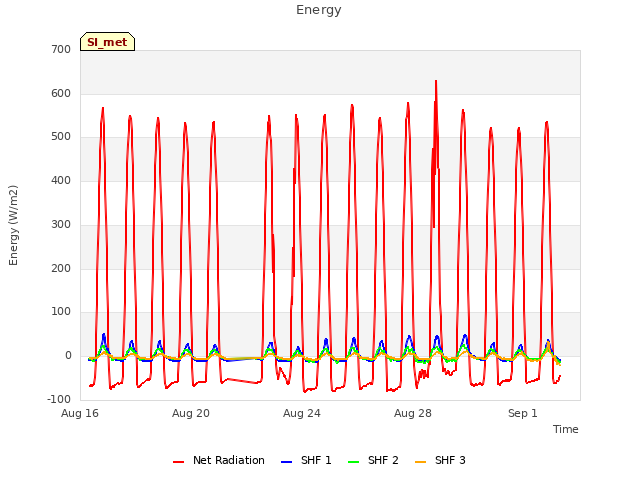This screenshot has width=640, height=480.
Task: Click the 700 y-axis tick label
Action: (x=61, y=50)
